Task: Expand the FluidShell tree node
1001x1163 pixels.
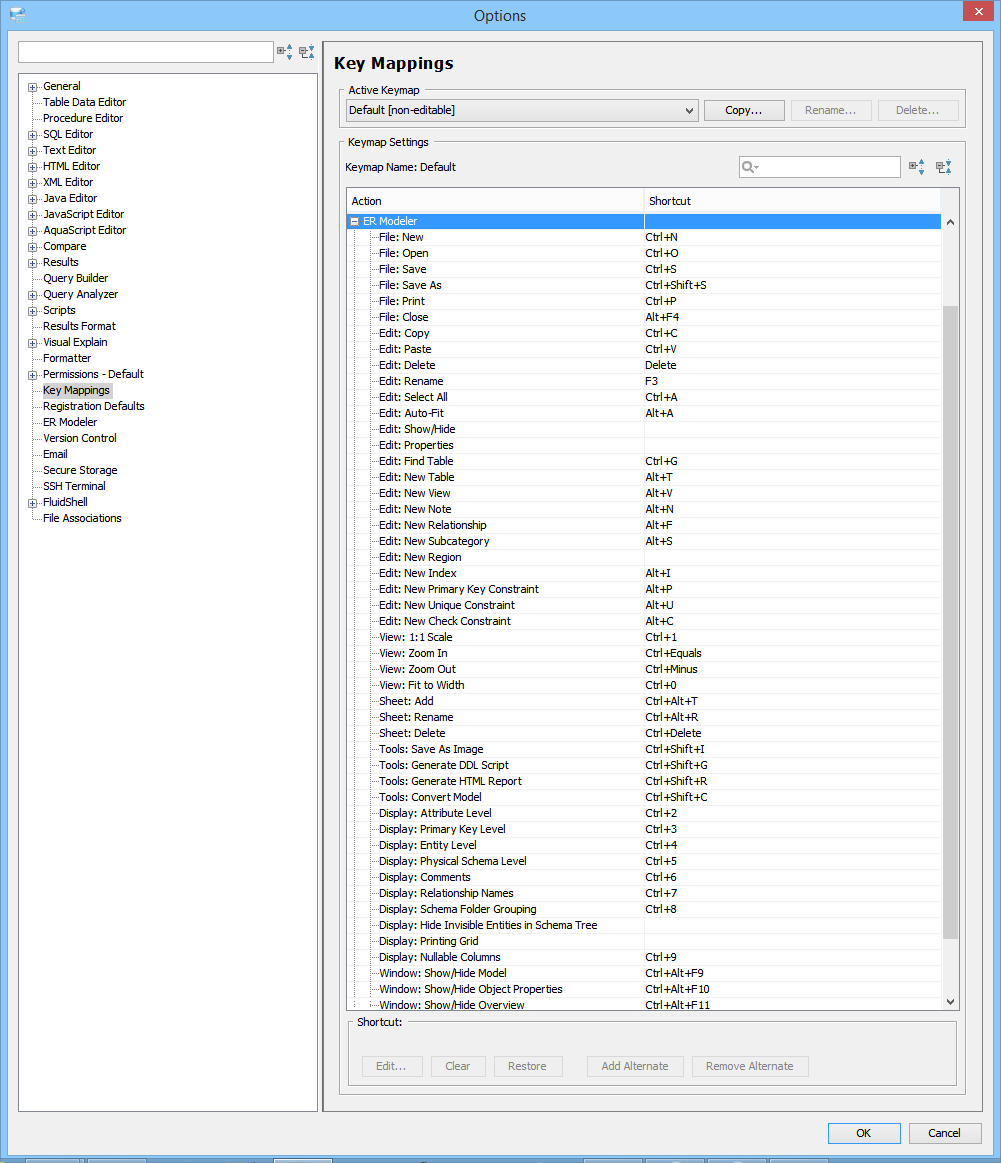Action: point(33,503)
